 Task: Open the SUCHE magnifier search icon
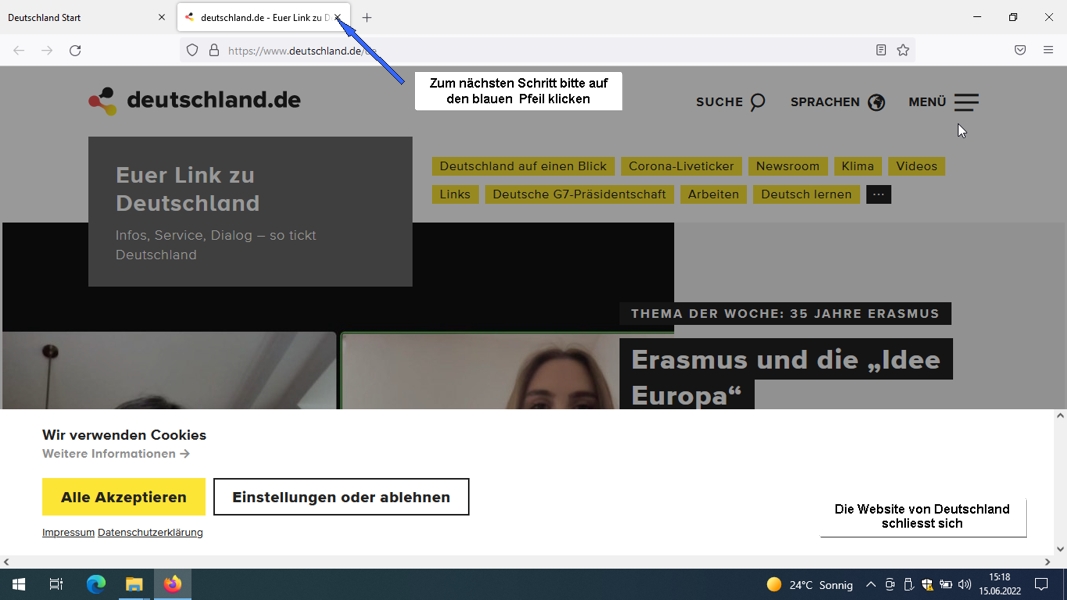(757, 102)
